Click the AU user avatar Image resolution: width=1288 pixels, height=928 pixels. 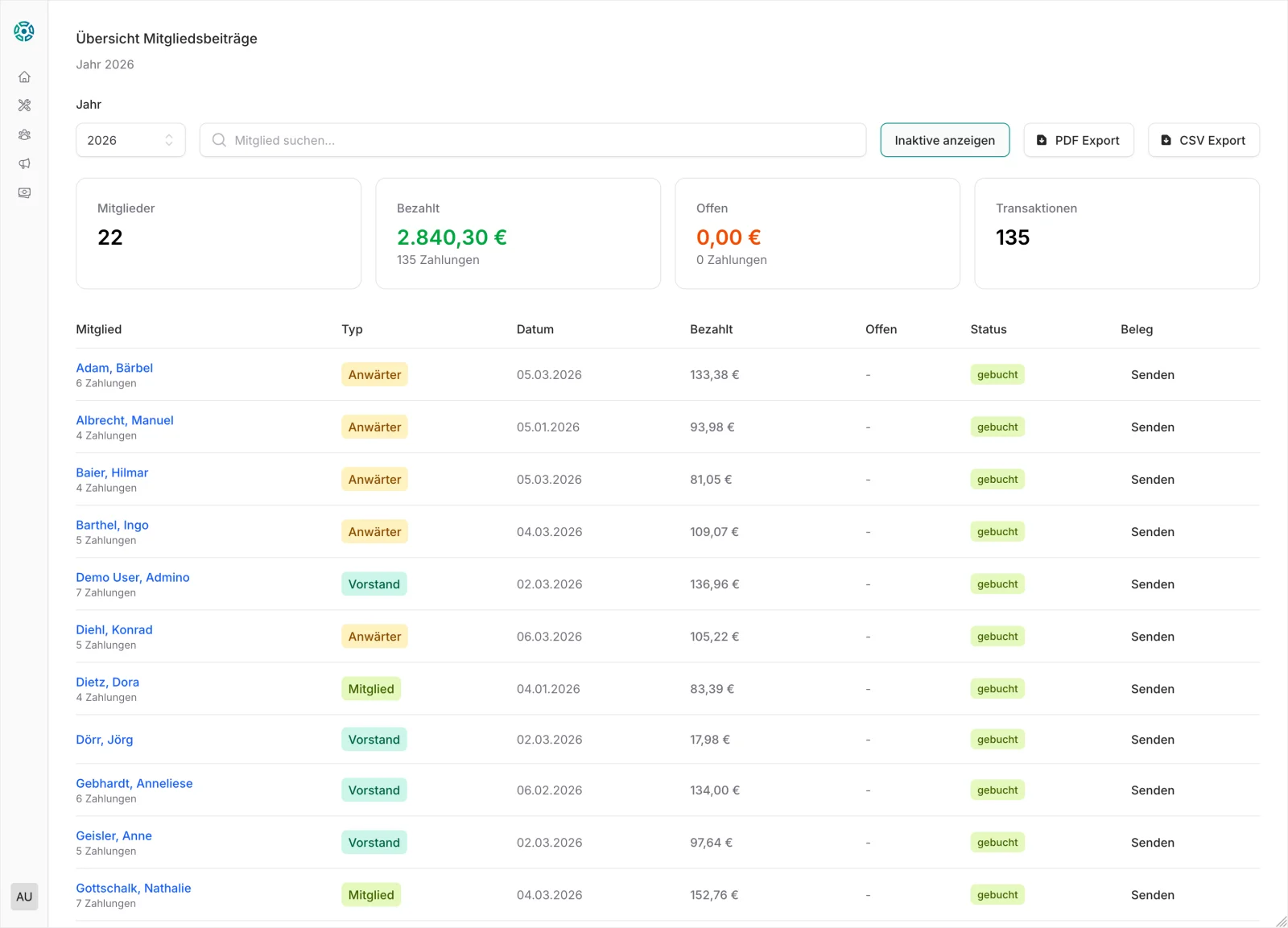pos(24,897)
